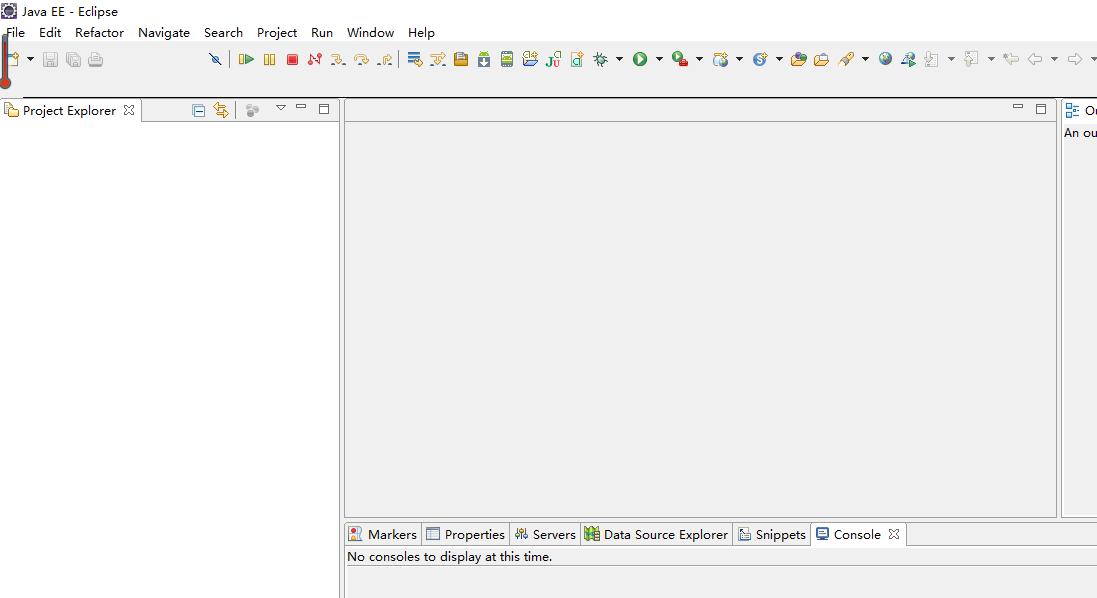Open the Android SDK Manager icon
The height and width of the screenshot is (598, 1097).
[484, 60]
